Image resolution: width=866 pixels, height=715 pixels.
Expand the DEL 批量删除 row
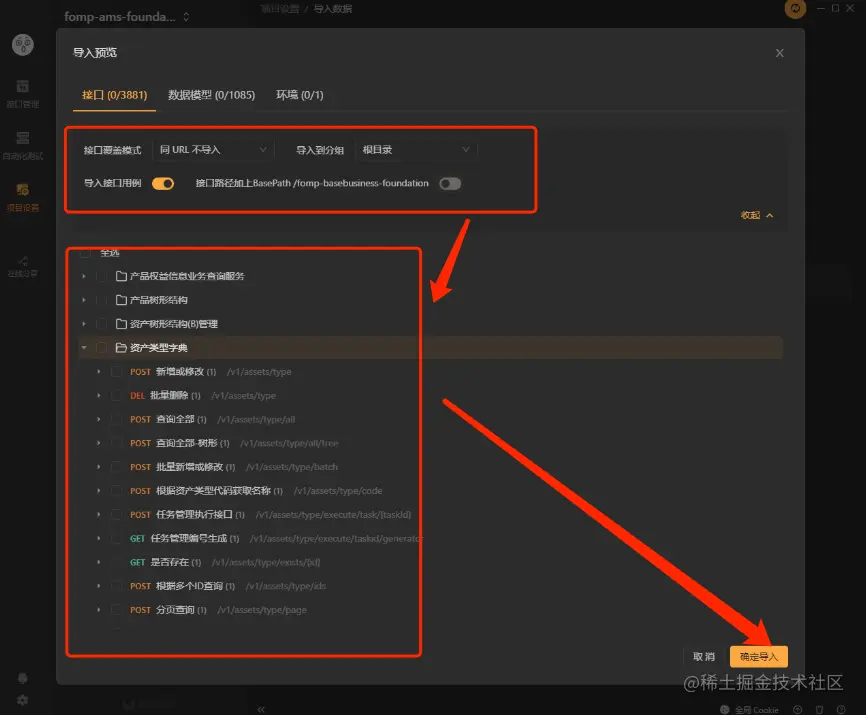click(99, 395)
